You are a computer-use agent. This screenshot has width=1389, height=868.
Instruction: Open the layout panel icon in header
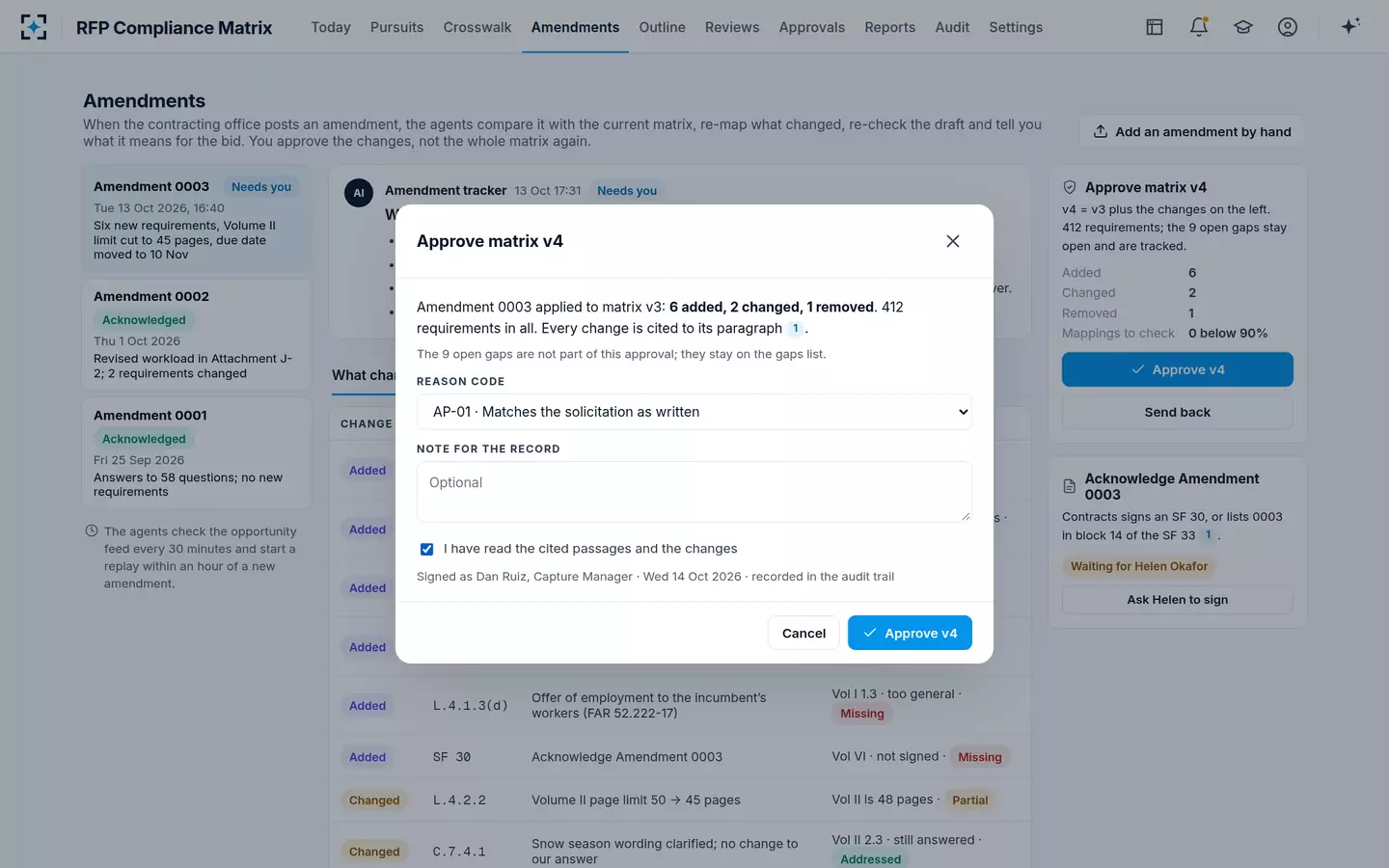pos(1155,27)
